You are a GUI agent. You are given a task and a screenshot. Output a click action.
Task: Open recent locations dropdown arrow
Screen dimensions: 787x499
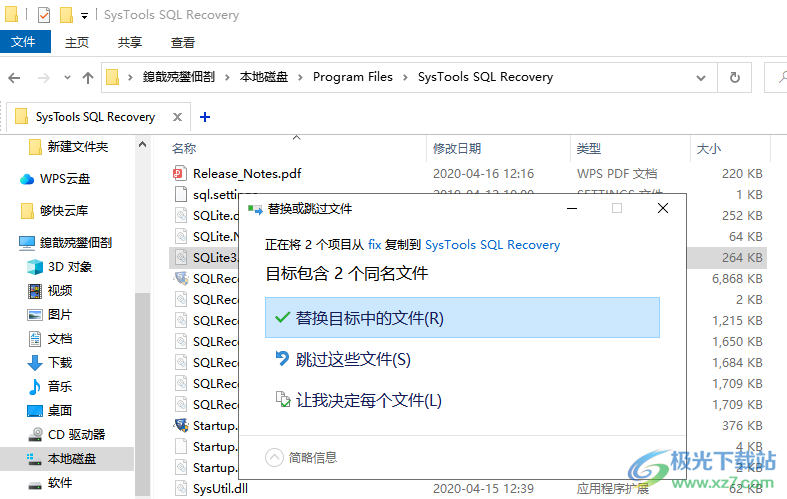click(x=67, y=78)
